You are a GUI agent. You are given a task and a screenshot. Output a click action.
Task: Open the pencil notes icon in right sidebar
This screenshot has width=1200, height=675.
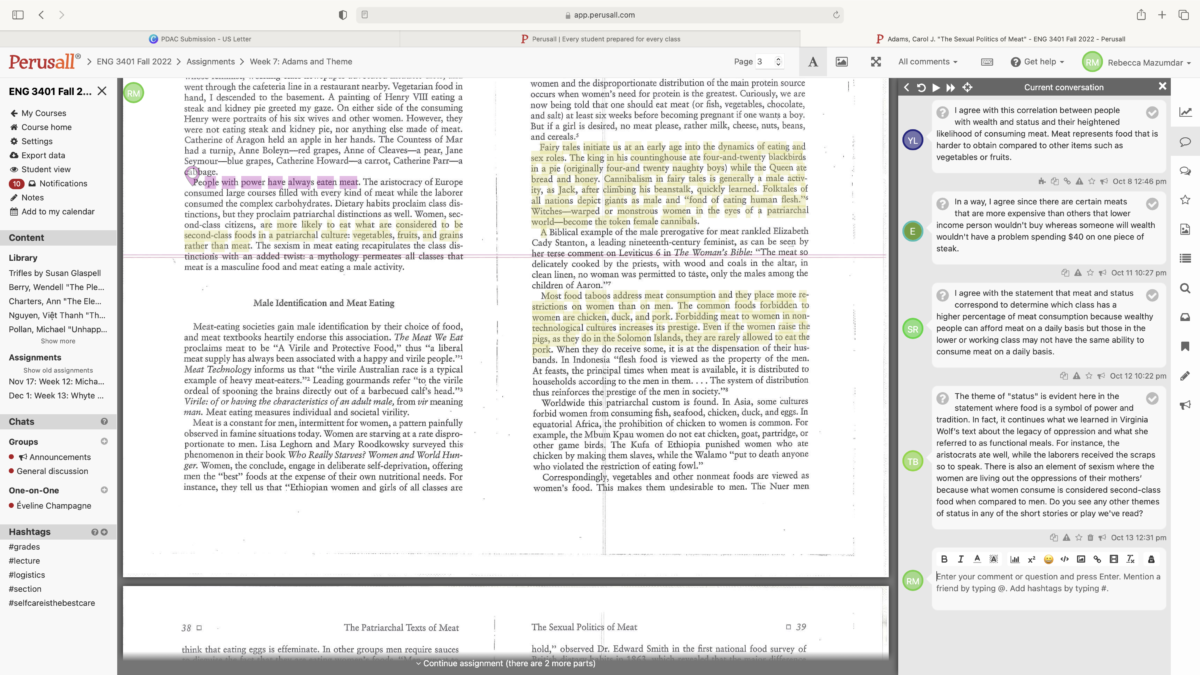[x=1185, y=376]
